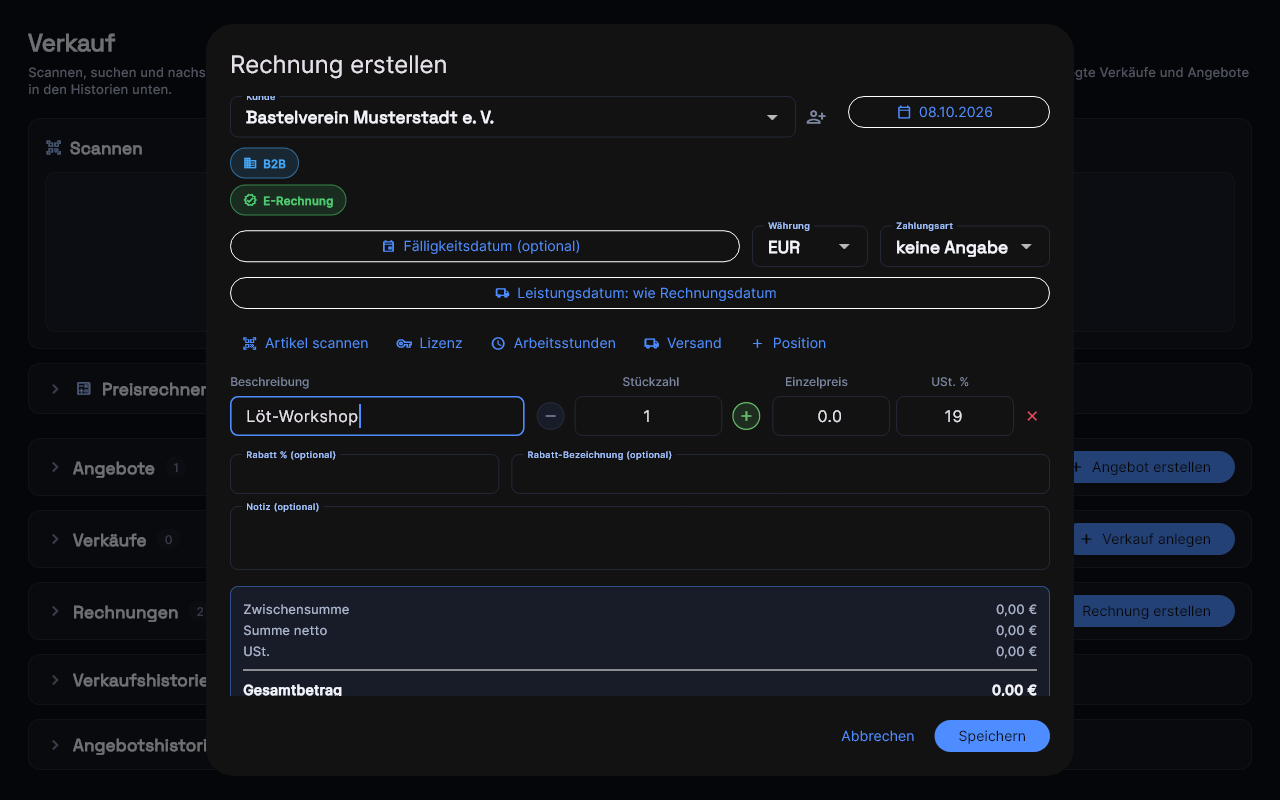The height and width of the screenshot is (800, 1280).
Task: Cancel with Abbrechen
Action: coord(877,736)
